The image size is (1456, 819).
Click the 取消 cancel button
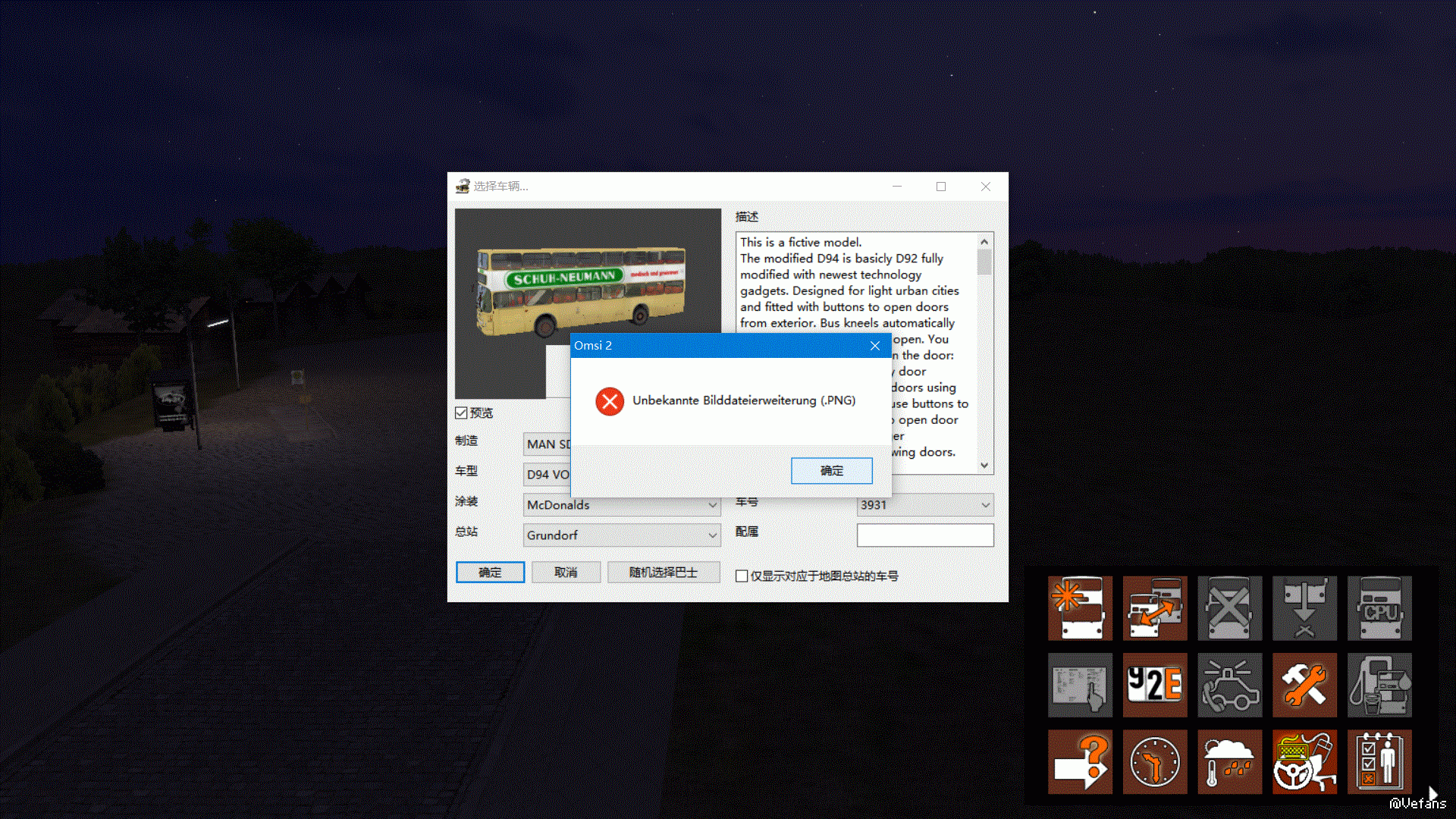pos(566,573)
